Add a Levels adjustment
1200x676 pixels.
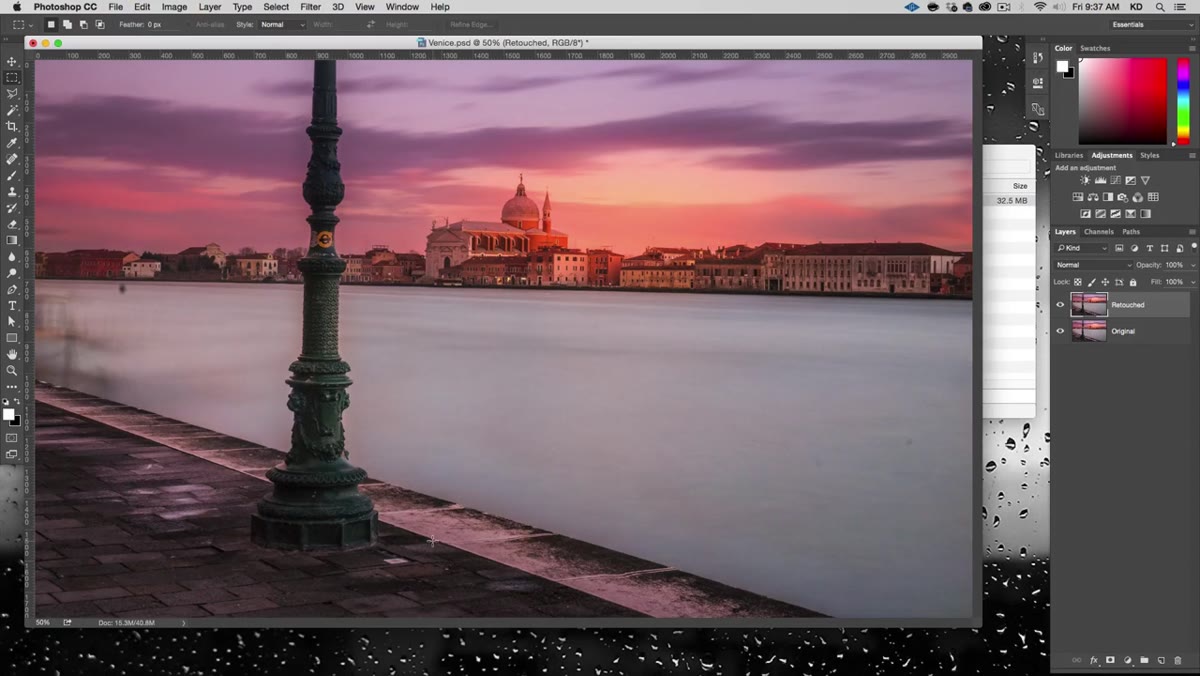point(1100,181)
